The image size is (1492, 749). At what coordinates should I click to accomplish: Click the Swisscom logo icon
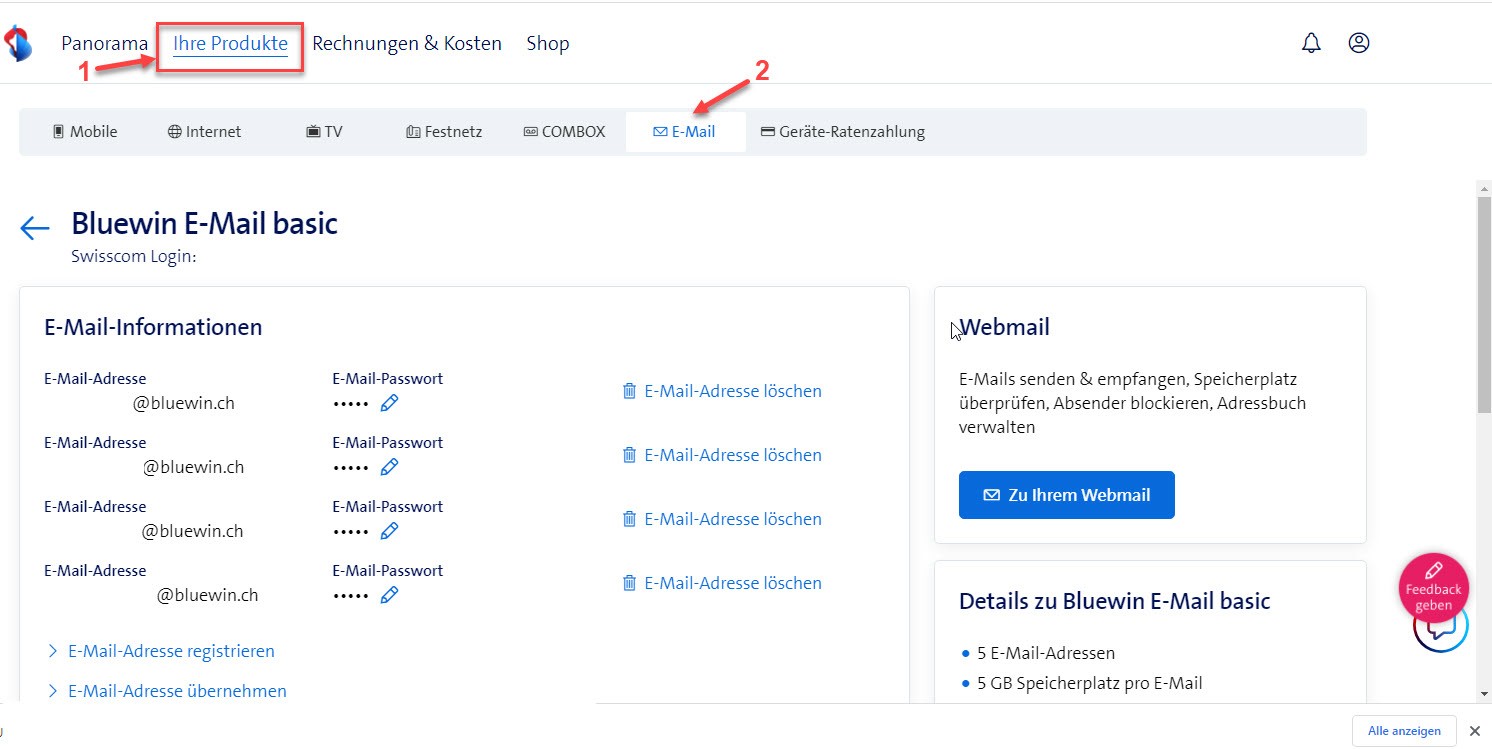pyautogui.click(x=18, y=44)
